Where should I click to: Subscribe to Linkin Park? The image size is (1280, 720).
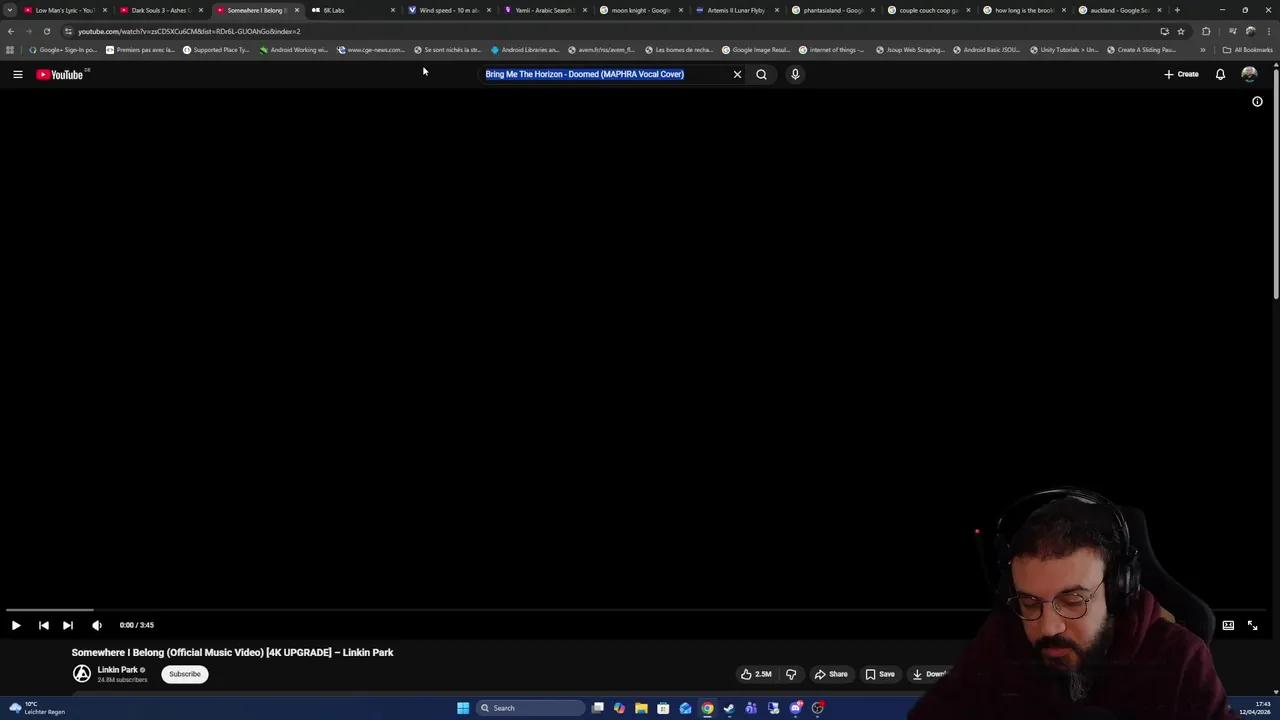[185, 674]
